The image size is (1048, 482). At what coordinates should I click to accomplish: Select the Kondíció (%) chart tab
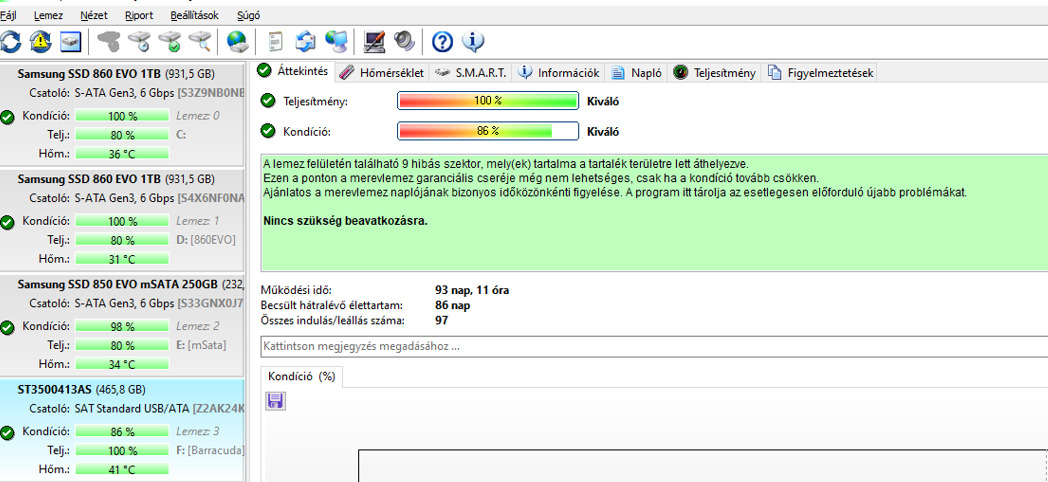tap(301, 376)
